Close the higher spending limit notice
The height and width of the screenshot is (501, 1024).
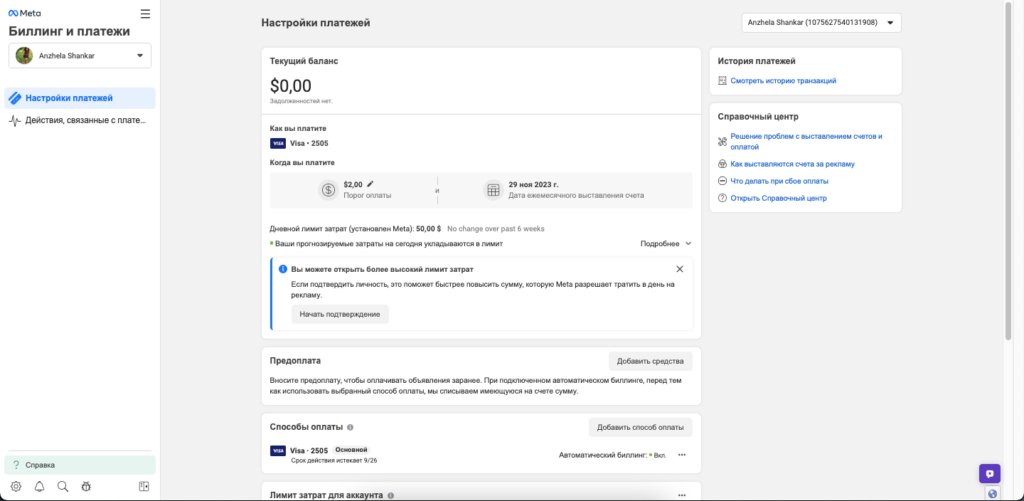[680, 268]
